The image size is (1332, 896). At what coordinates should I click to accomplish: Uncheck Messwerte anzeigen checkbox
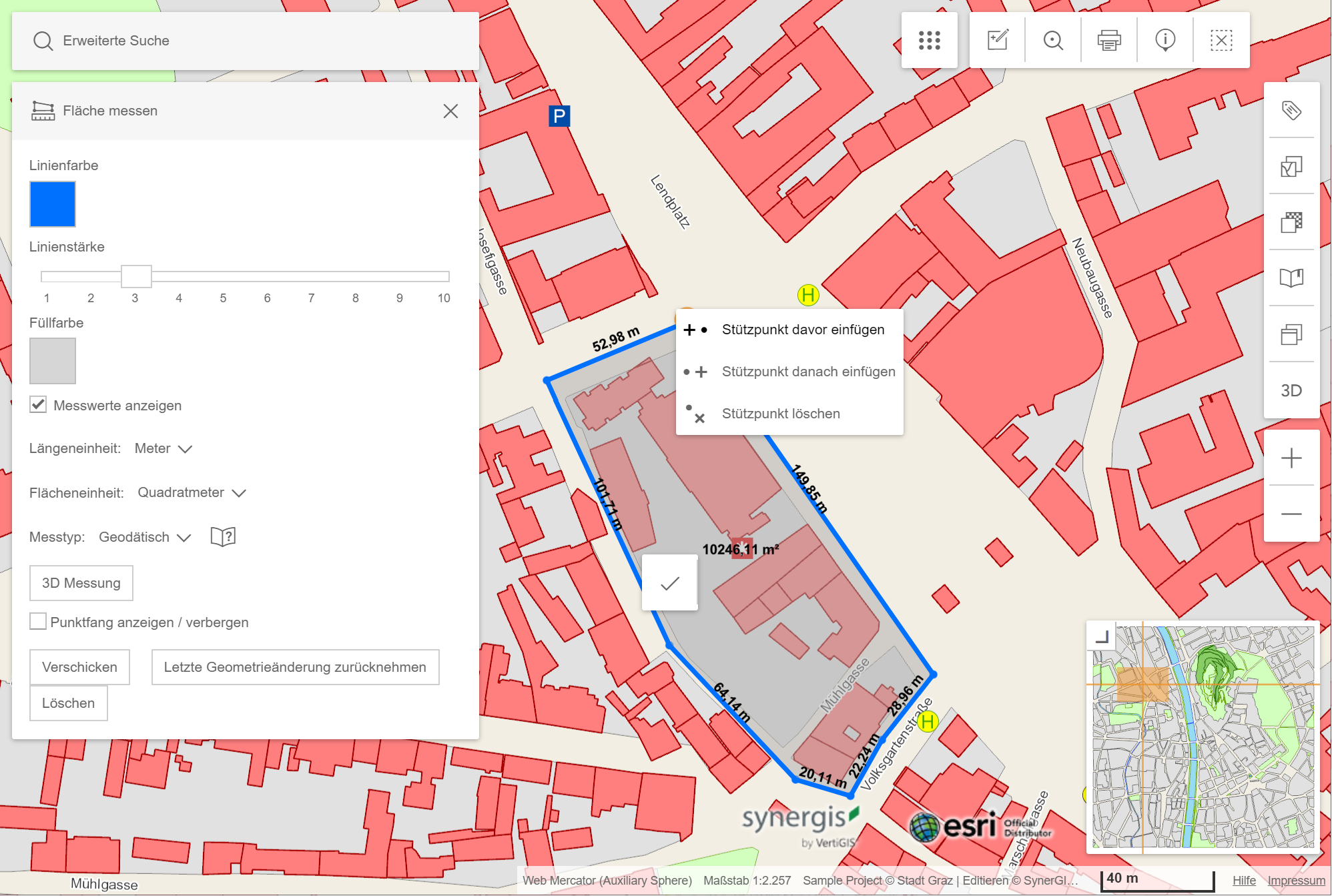[38, 405]
